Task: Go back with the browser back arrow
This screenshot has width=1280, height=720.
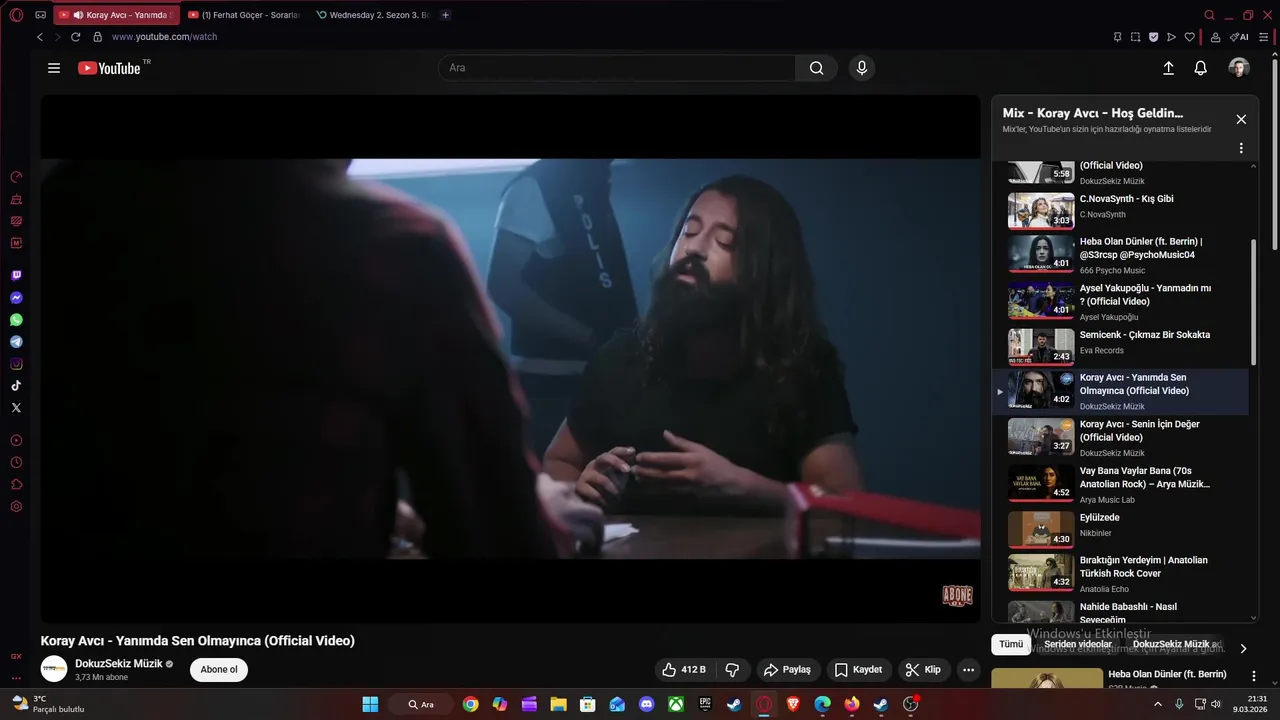Action: 40,37
